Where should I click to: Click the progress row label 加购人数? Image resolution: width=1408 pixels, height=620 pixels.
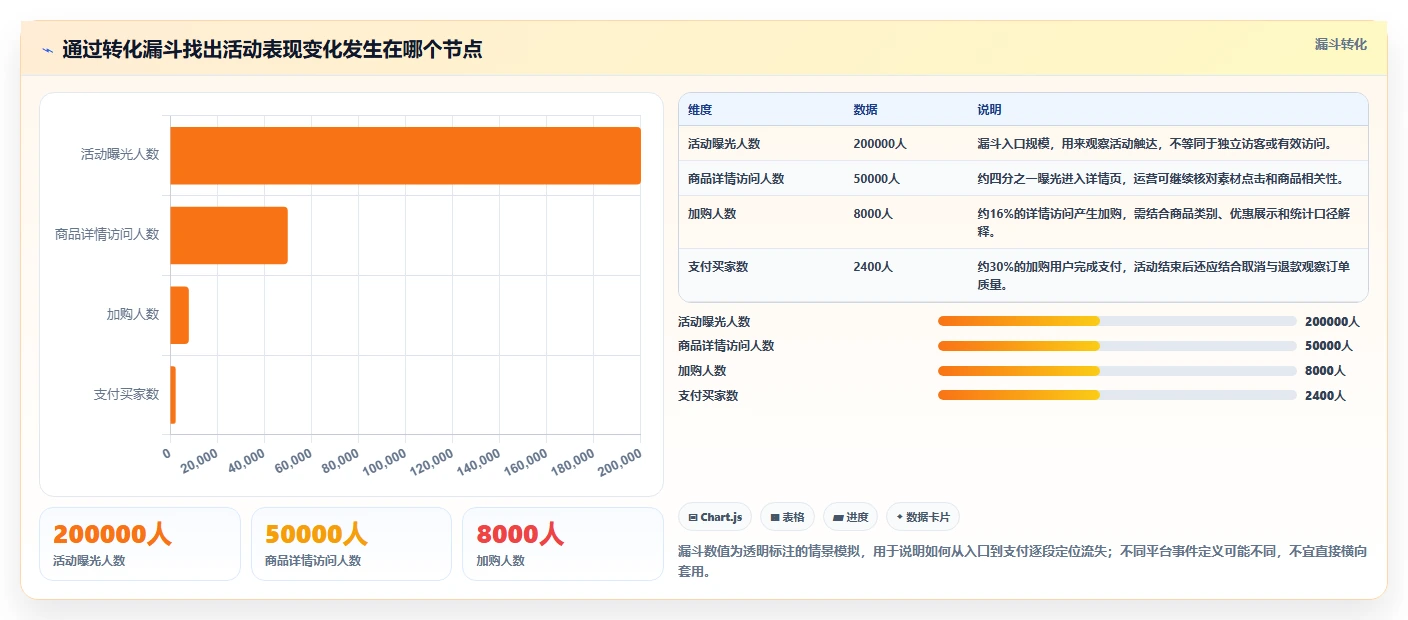(x=702, y=371)
